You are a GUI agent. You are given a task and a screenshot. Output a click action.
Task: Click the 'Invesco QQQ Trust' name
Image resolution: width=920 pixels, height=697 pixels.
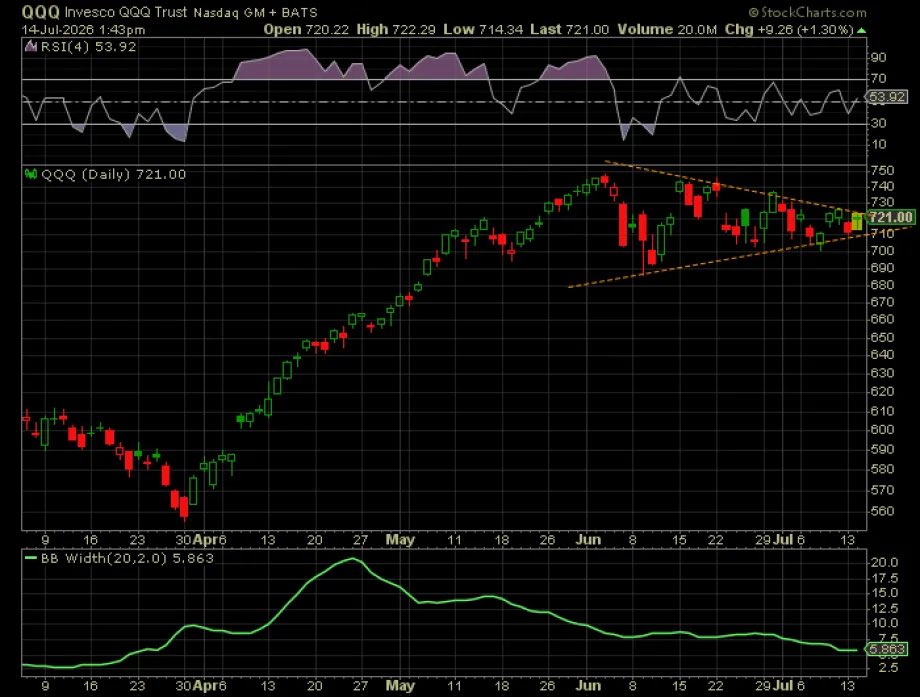pos(126,12)
